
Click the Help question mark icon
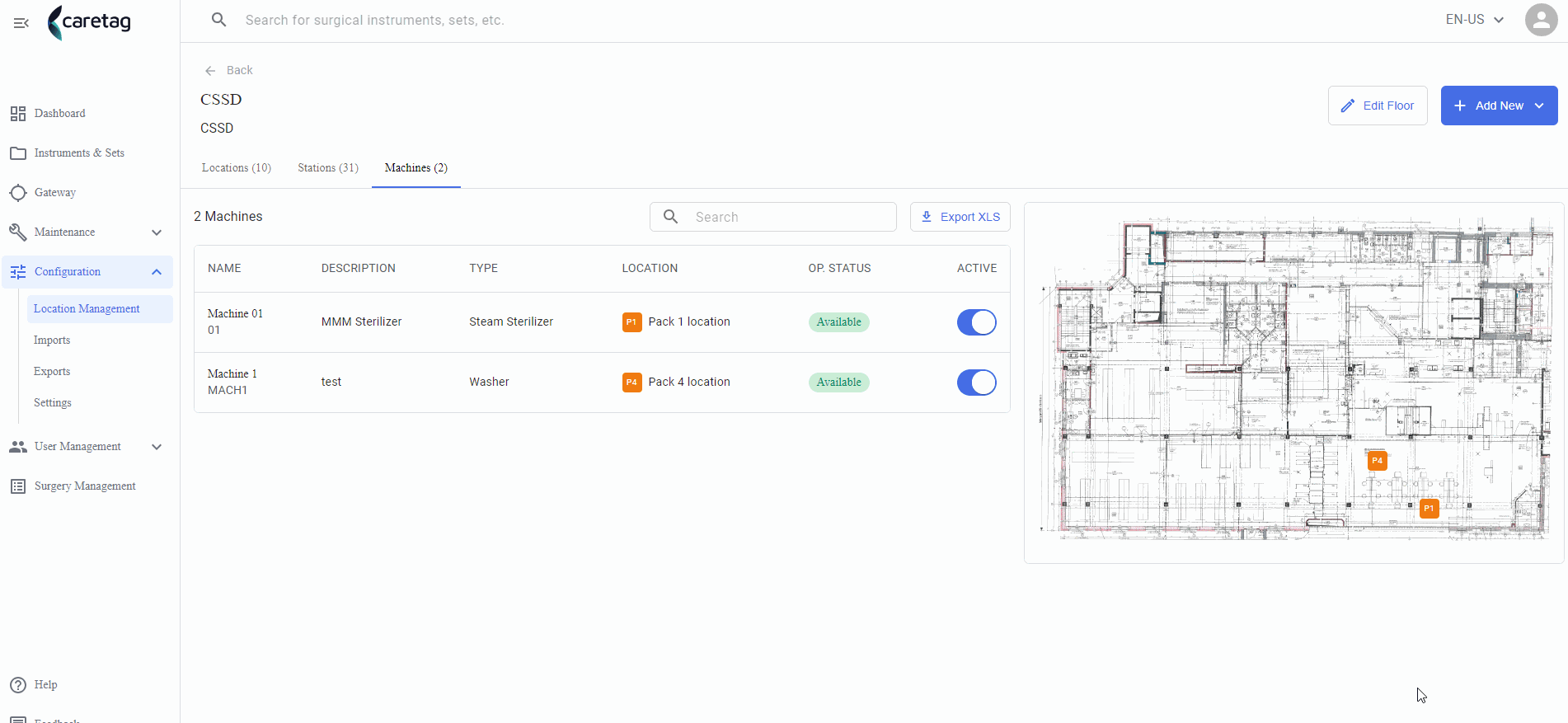click(17, 685)
